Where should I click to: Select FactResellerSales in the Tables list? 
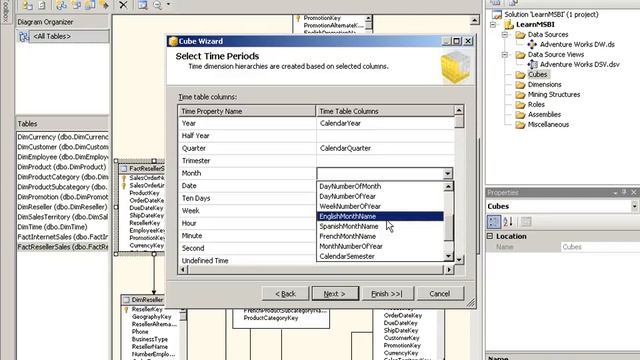pos(63,247)
